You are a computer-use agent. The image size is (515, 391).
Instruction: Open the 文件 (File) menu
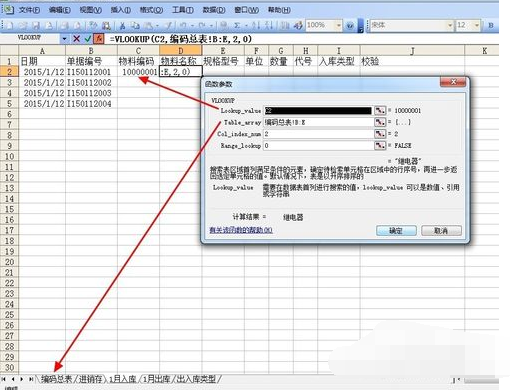point(29,10)
